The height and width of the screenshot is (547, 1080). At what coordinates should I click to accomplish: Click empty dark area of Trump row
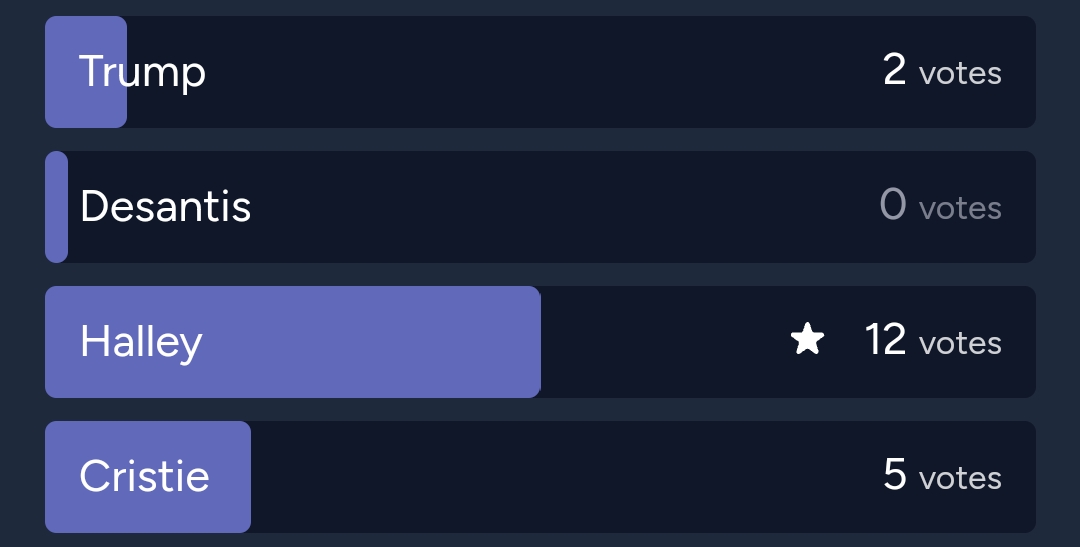(537, 72)
